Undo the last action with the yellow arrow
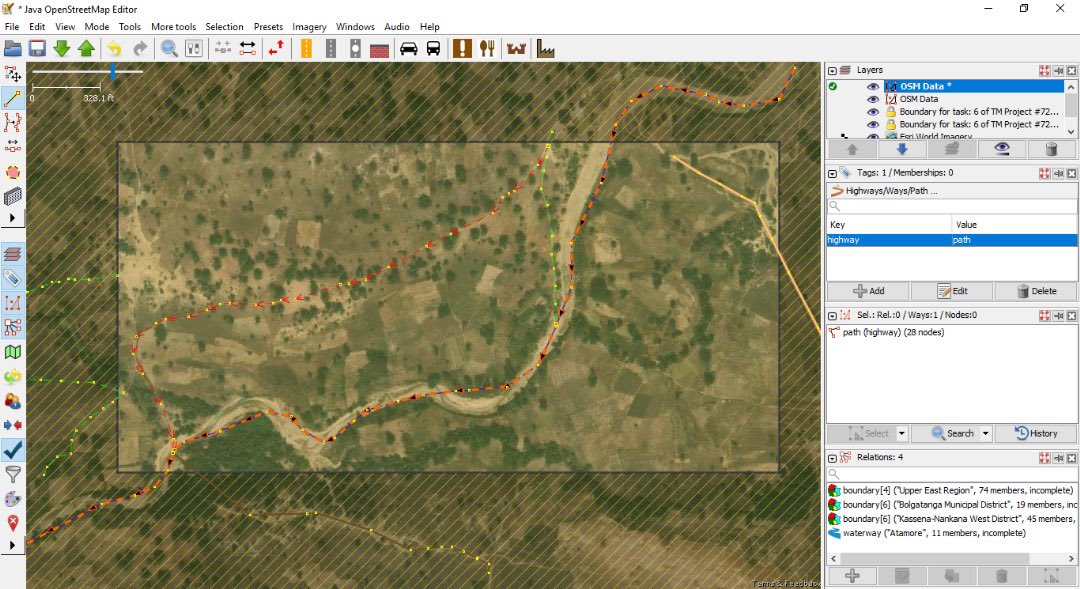 (114, 49)
